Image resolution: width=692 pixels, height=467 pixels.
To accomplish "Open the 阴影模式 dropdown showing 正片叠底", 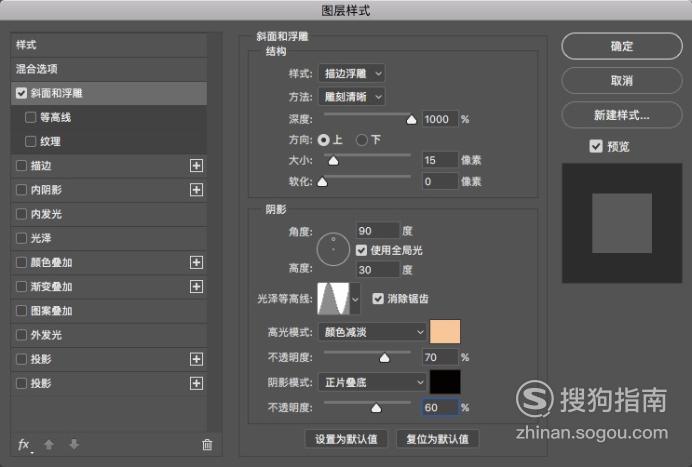I will click(x=372, y=382).
